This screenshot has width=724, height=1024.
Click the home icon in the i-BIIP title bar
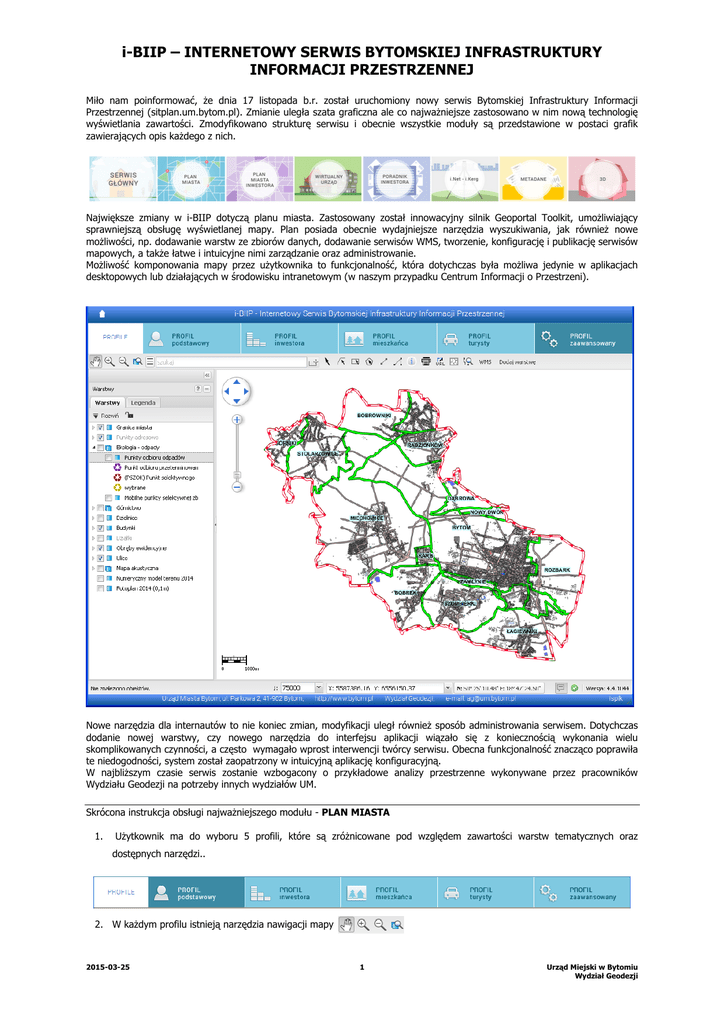101,313
